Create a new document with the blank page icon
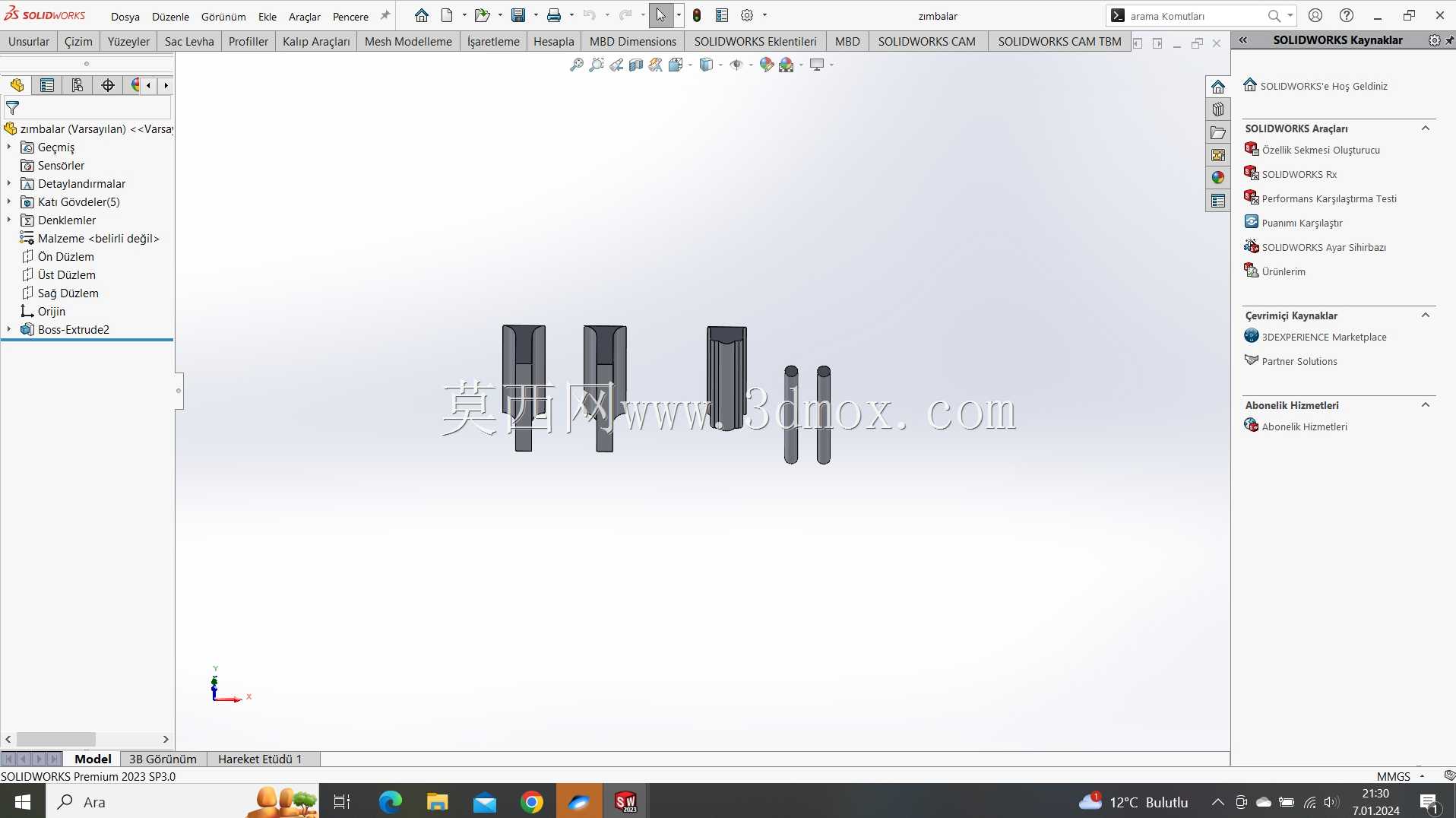The height and width of the screenshot is (818, 1456). 447,15
